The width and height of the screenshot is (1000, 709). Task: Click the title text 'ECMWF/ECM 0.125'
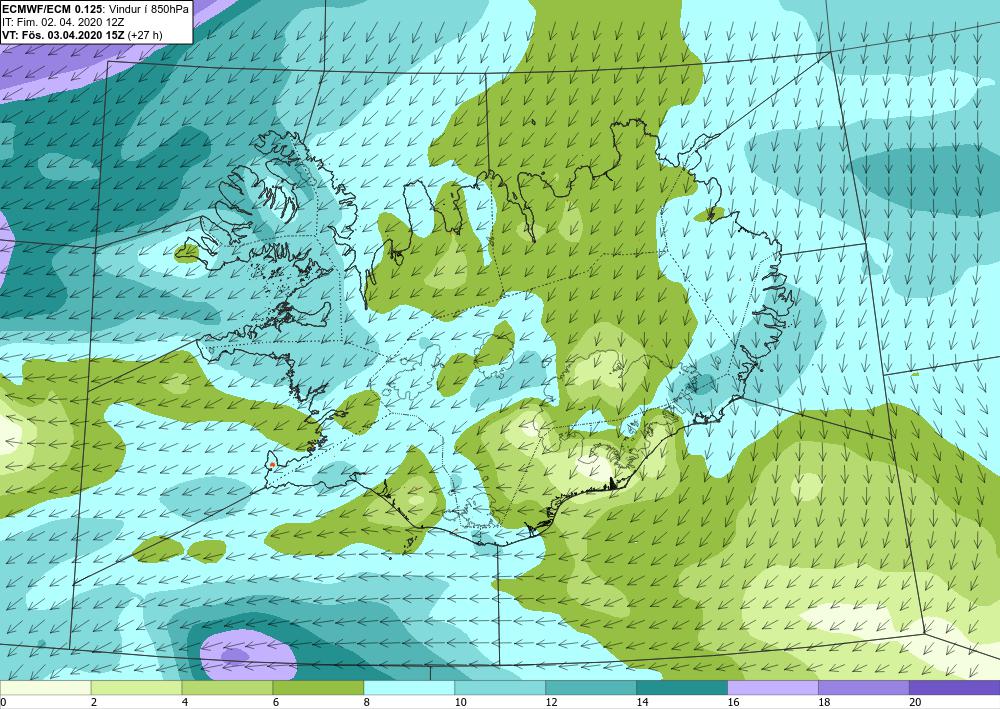tap(52, 9)
